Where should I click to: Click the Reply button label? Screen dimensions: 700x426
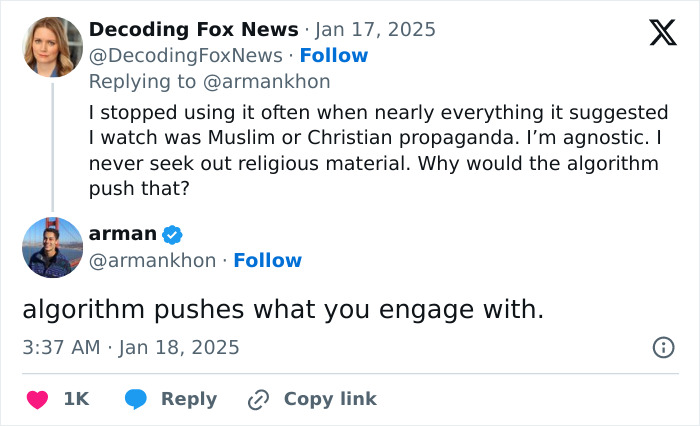(x=189, y=399)
